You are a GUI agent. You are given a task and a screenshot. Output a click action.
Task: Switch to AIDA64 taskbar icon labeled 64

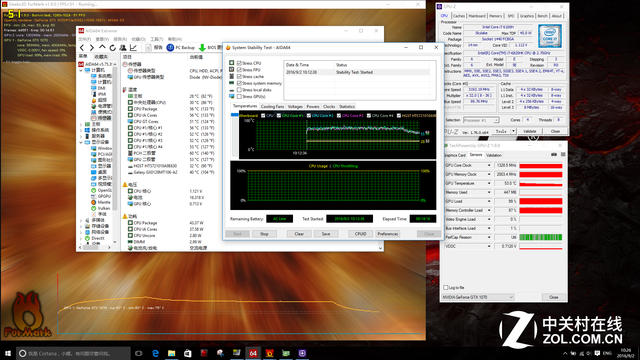253,353
